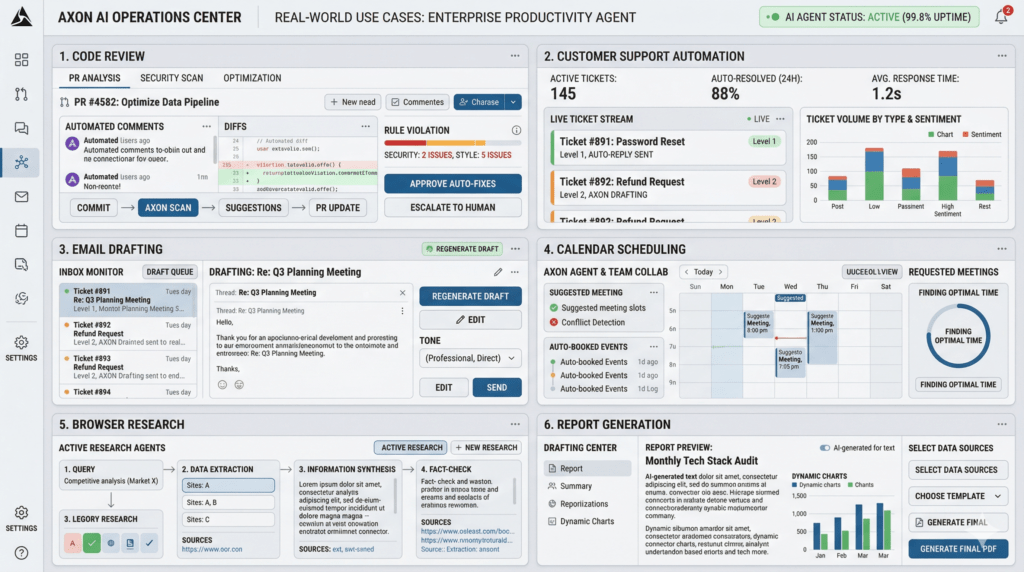This screenshot has width=1024, height=572.
Task: Open Live Ticket Stream more options
Action: point(780,119)
